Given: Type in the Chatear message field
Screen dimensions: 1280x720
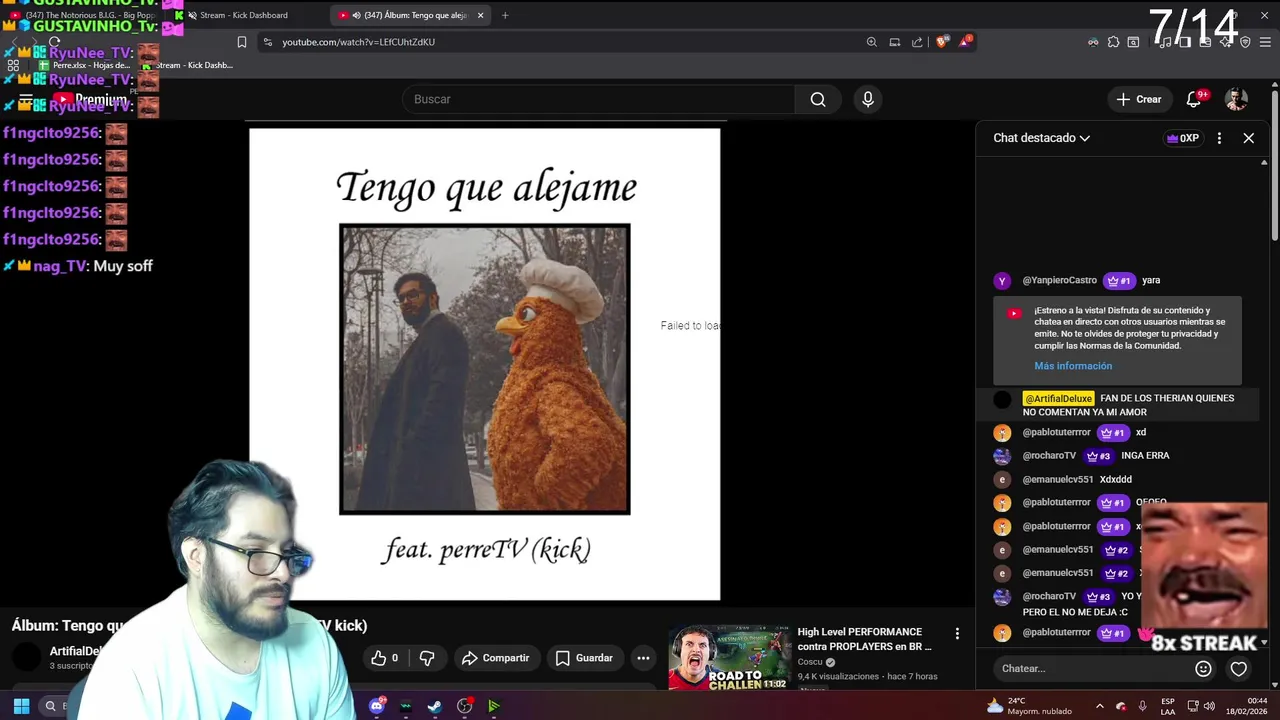Looking at the screenshot, I should click(x=1090, y=668).
